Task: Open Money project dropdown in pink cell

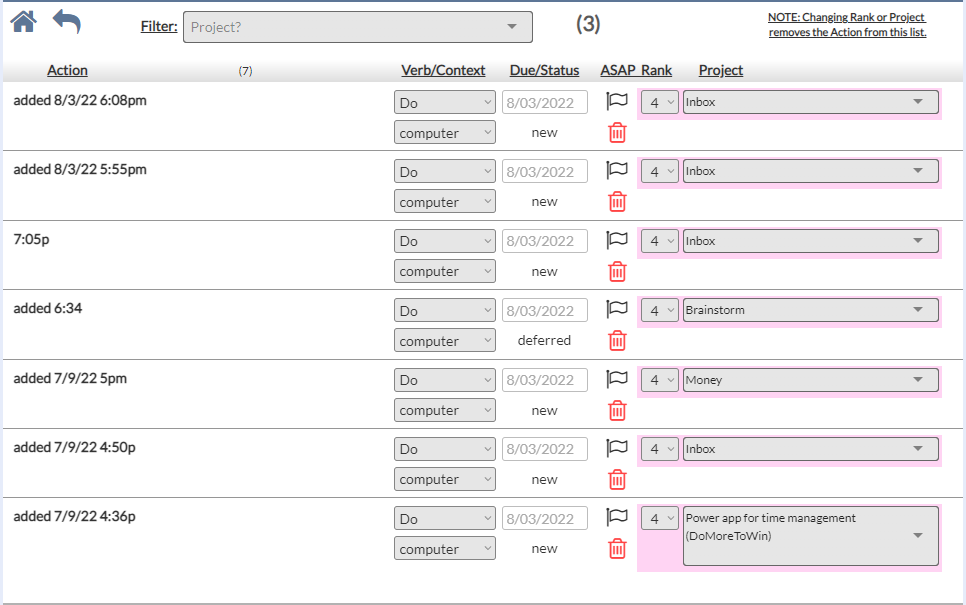Action: 810,380
